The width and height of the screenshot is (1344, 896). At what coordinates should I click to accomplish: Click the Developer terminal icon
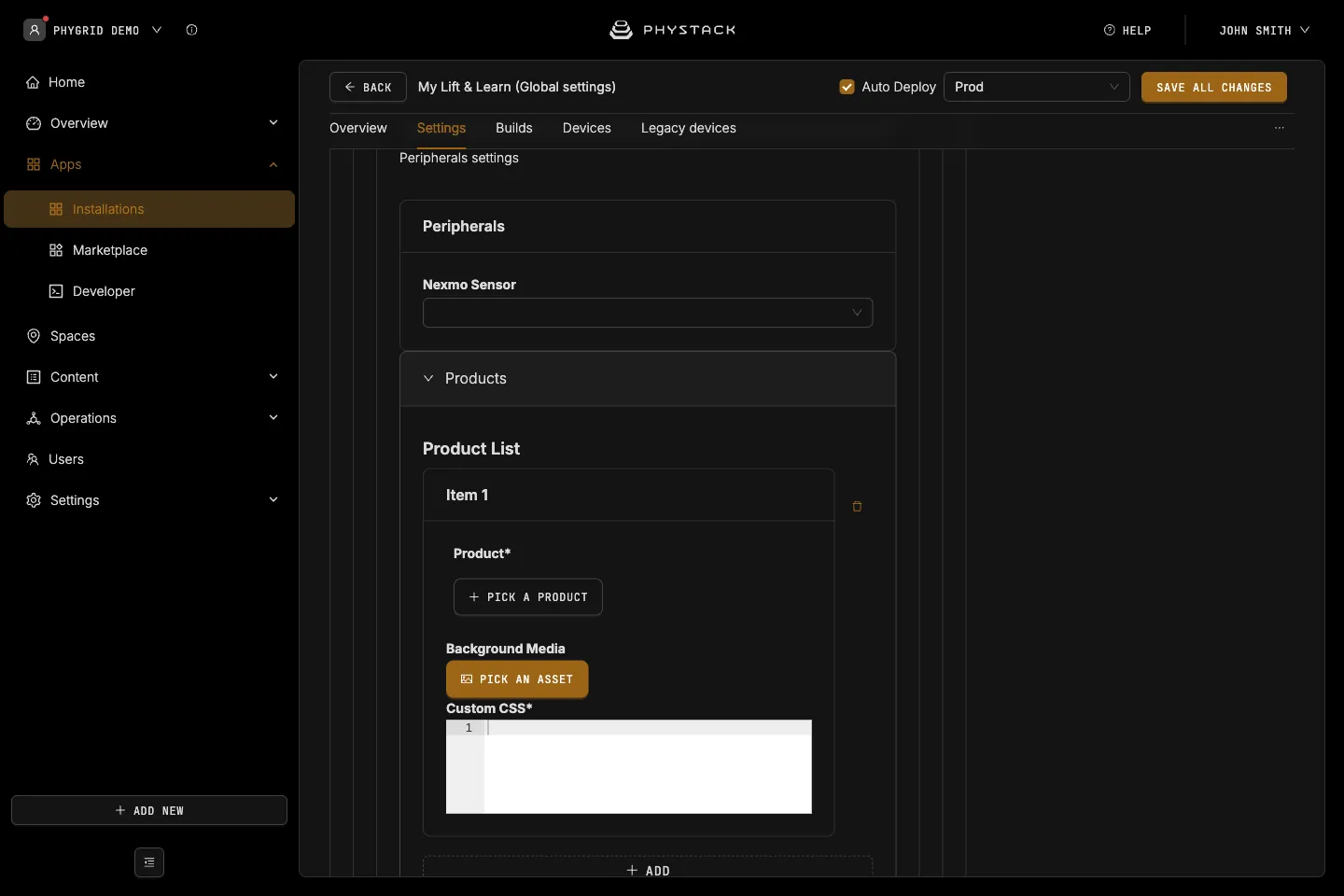(x=56, y=291)
